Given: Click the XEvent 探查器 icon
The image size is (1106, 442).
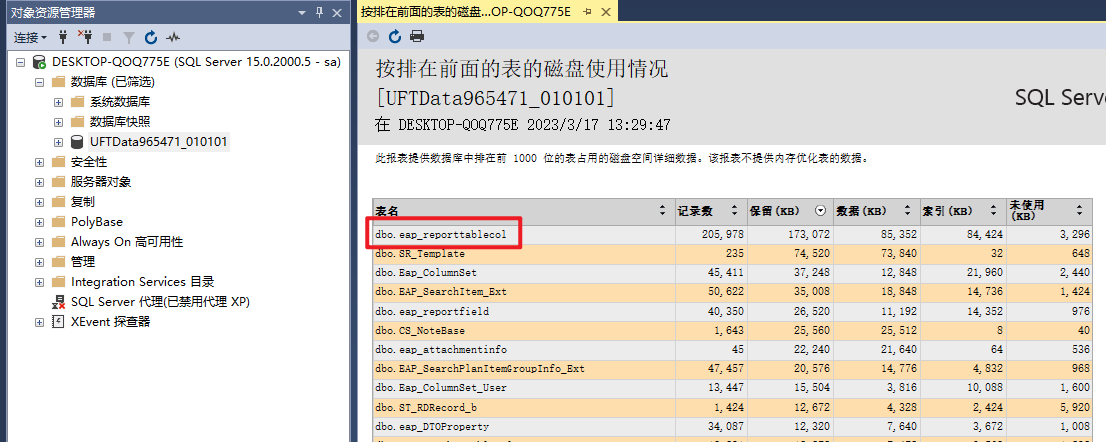Looking at the screenshot, I should point(59,322).
